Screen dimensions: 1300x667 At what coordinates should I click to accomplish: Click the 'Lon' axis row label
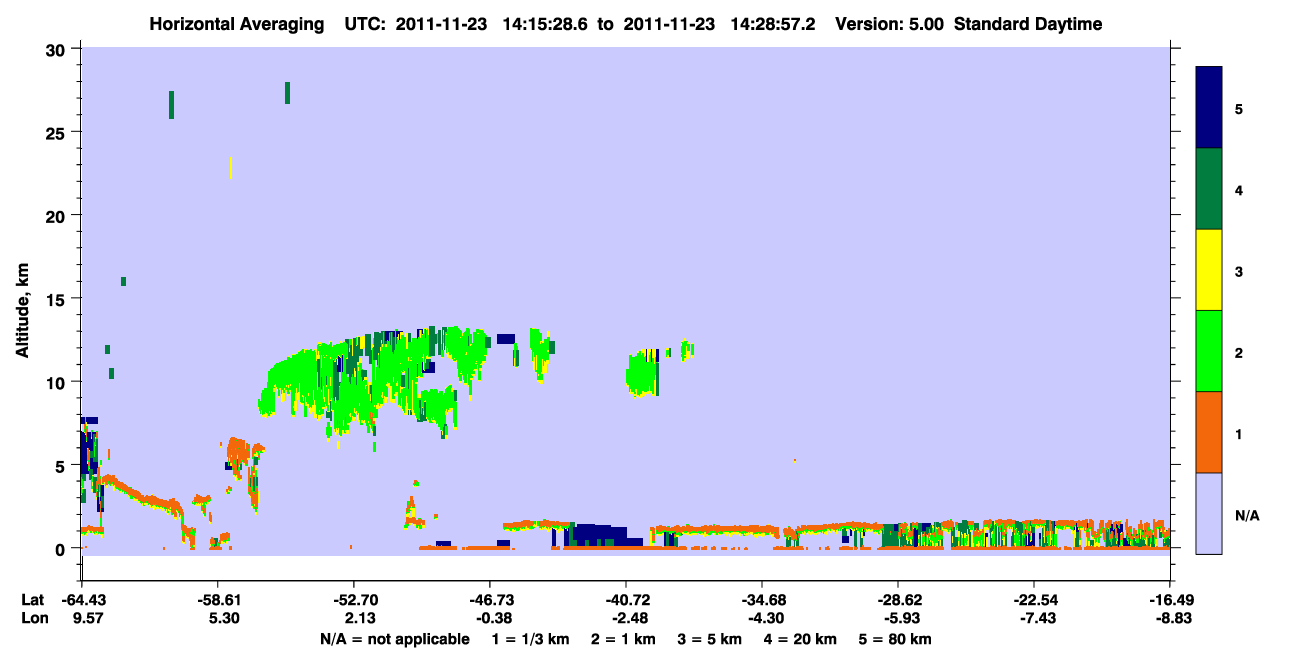coord(33,618)
